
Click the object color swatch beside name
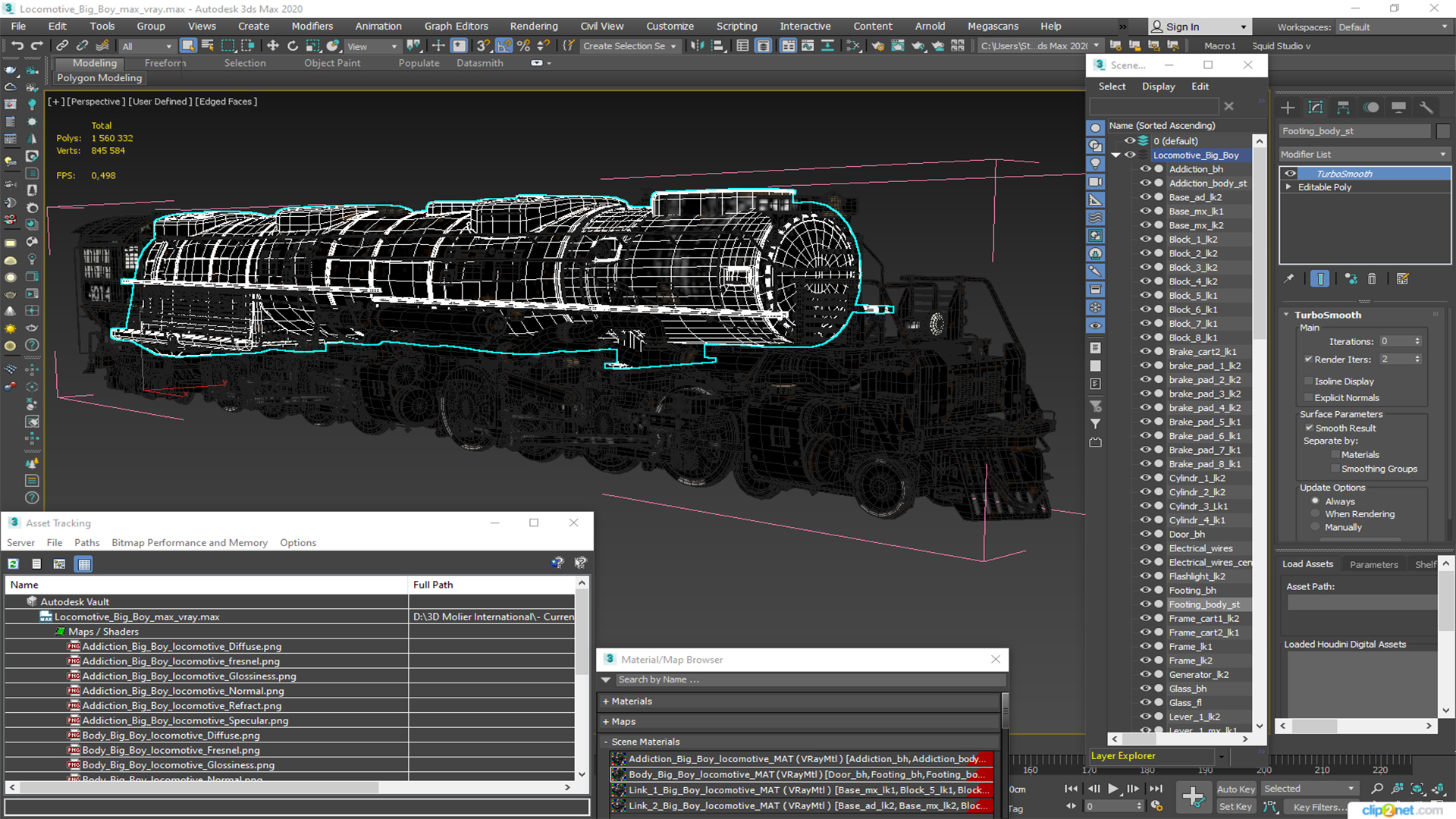click(1442, 131)
